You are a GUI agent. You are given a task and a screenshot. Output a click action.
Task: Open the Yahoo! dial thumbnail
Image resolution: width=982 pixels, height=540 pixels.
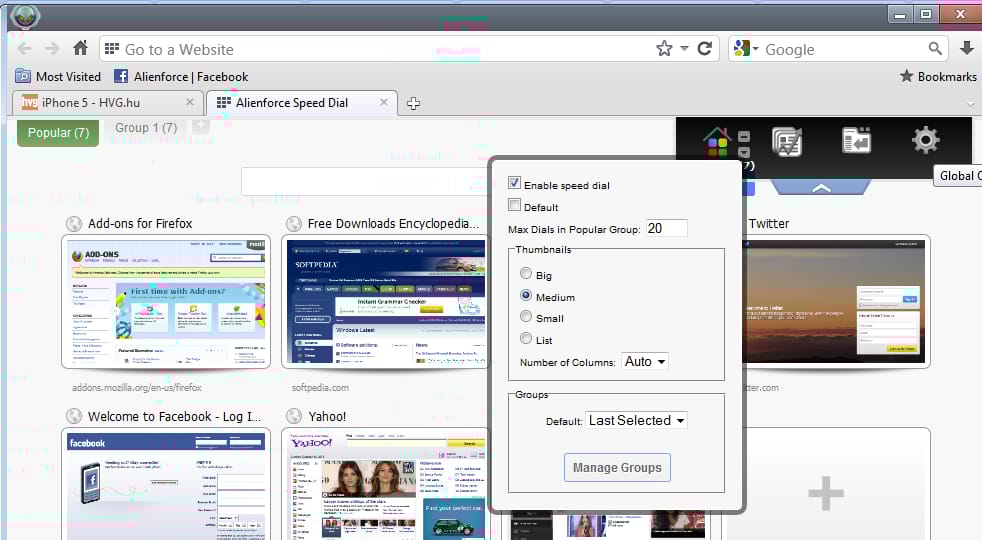point(385,484)
